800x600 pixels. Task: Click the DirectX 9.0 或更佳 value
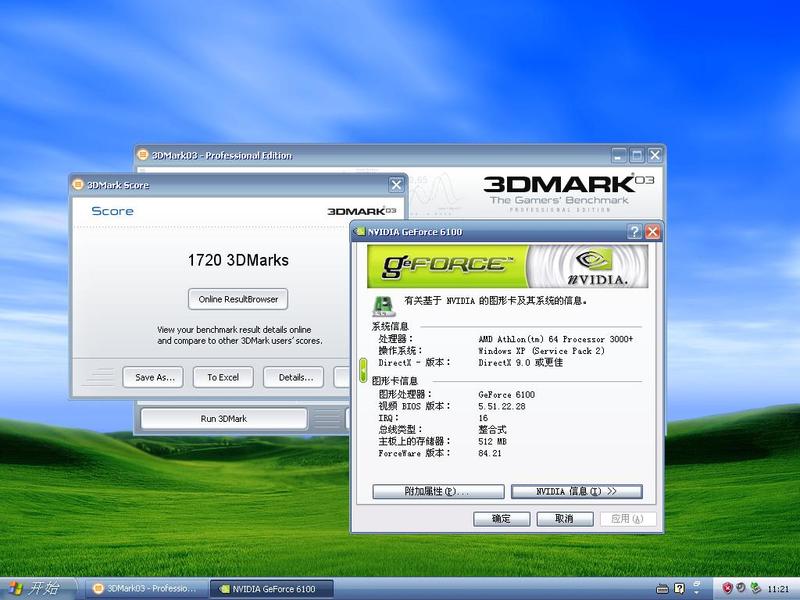coord(520,362)
